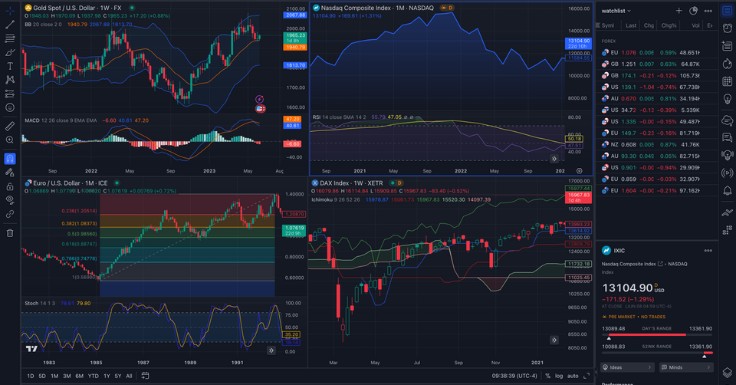Add a symbol with the watchlist plus icon
The image size is (736, 385).
(x=679, y=11)
